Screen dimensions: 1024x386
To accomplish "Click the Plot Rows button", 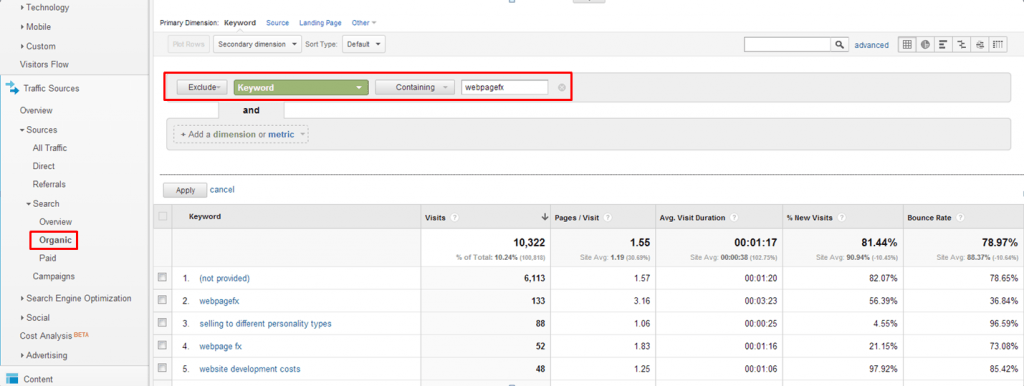I will [188, 44].
